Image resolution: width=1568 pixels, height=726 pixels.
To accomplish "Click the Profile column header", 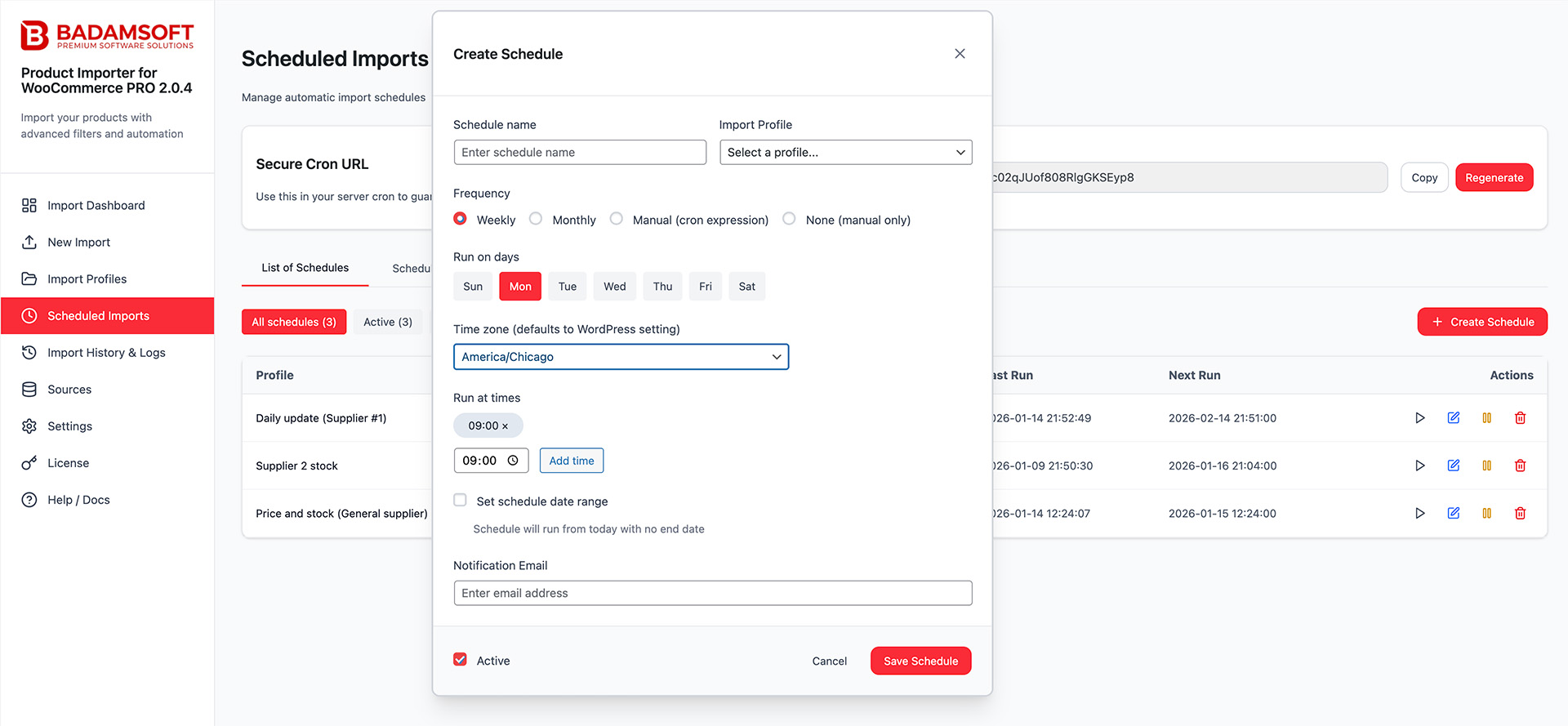I will [x=274, y=376].
